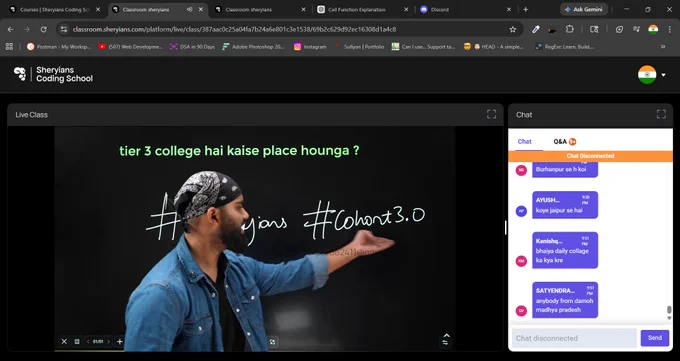Click SATYENDRA's message about damoh
This screenshot has height=361, width=680.
pos(565,300)
